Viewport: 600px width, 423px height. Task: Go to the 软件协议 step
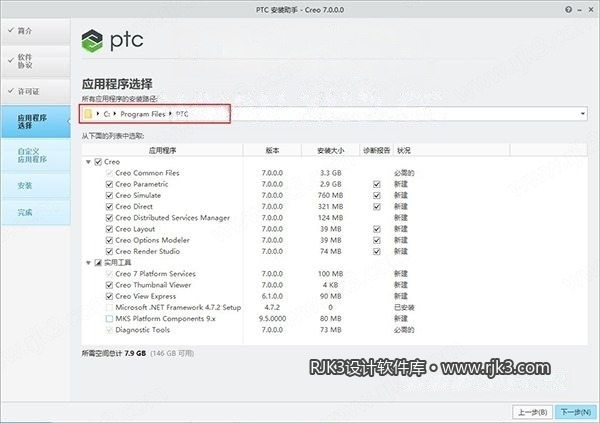click(x=36, y=61)
